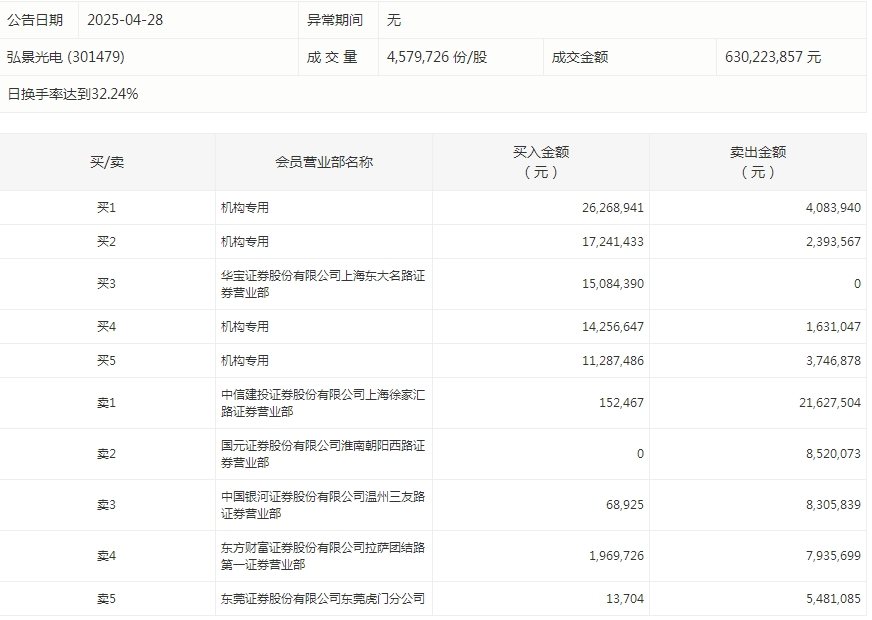Click the 买入金额 column header
This screenshot has height=620, width=872.
(541, 162)
